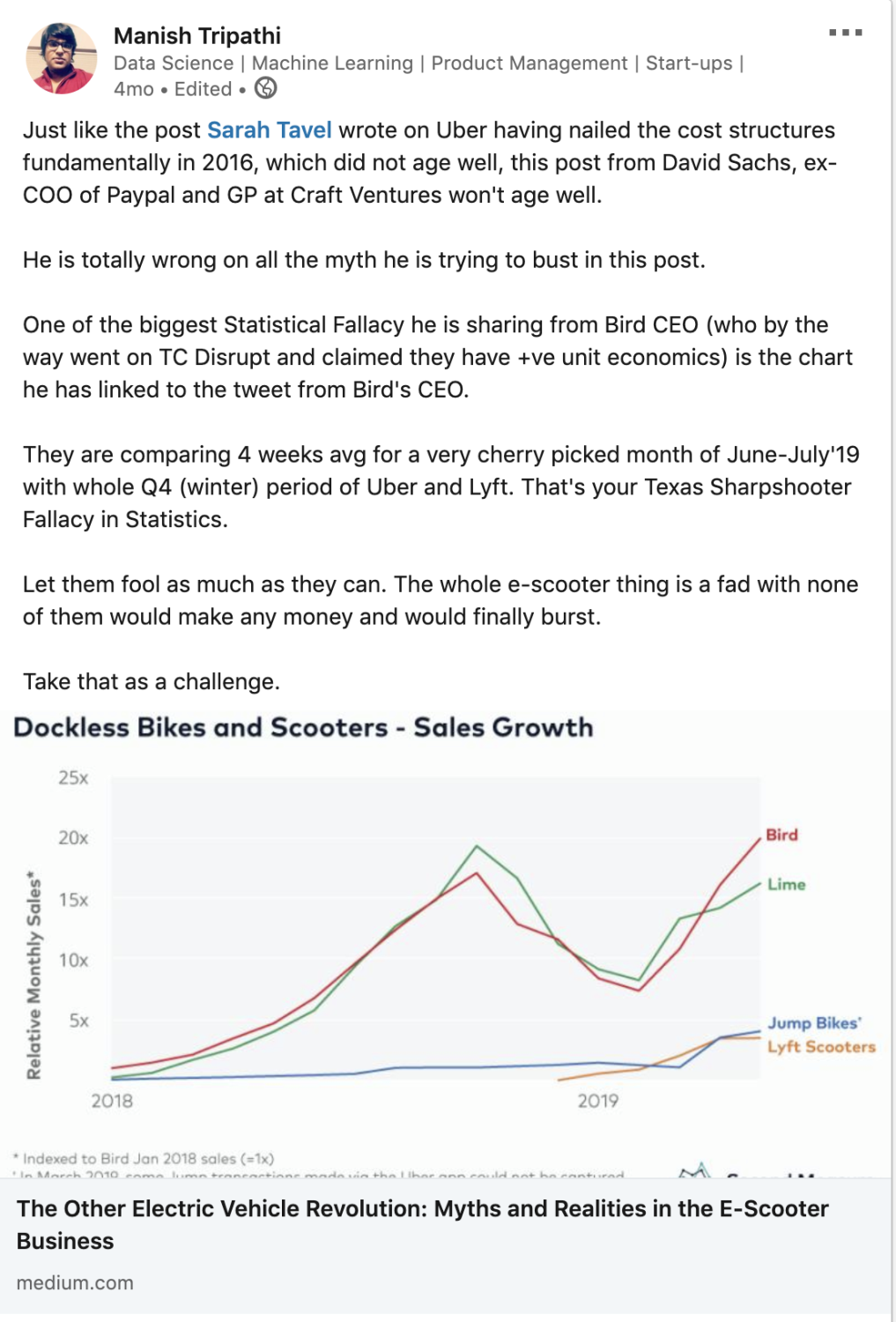Click the globe public visibility icon
Image resolution: width=896 pixels, height=1322 pixels.
click(x=265, y=88)
